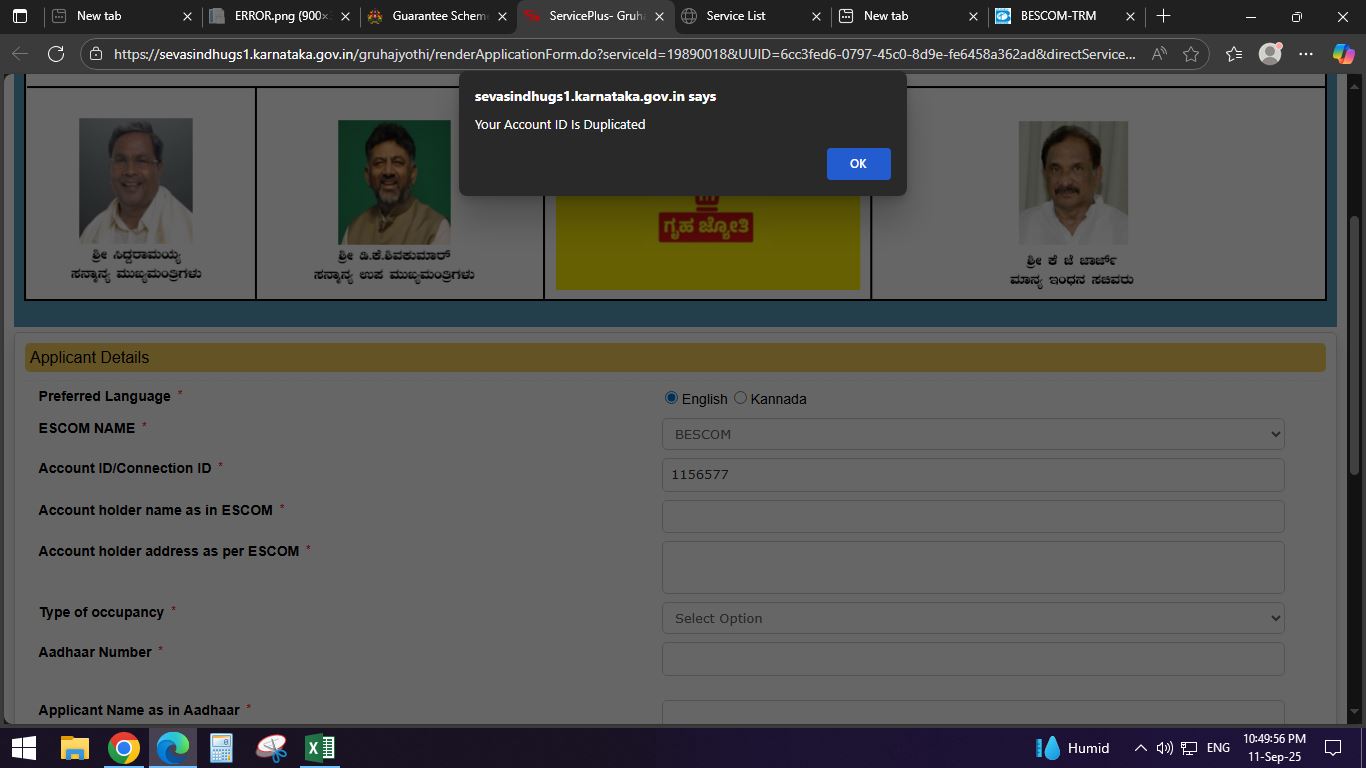Close the Service List tab
The width and height of the screenshot is (1366, 768).
tap(816, 16)
